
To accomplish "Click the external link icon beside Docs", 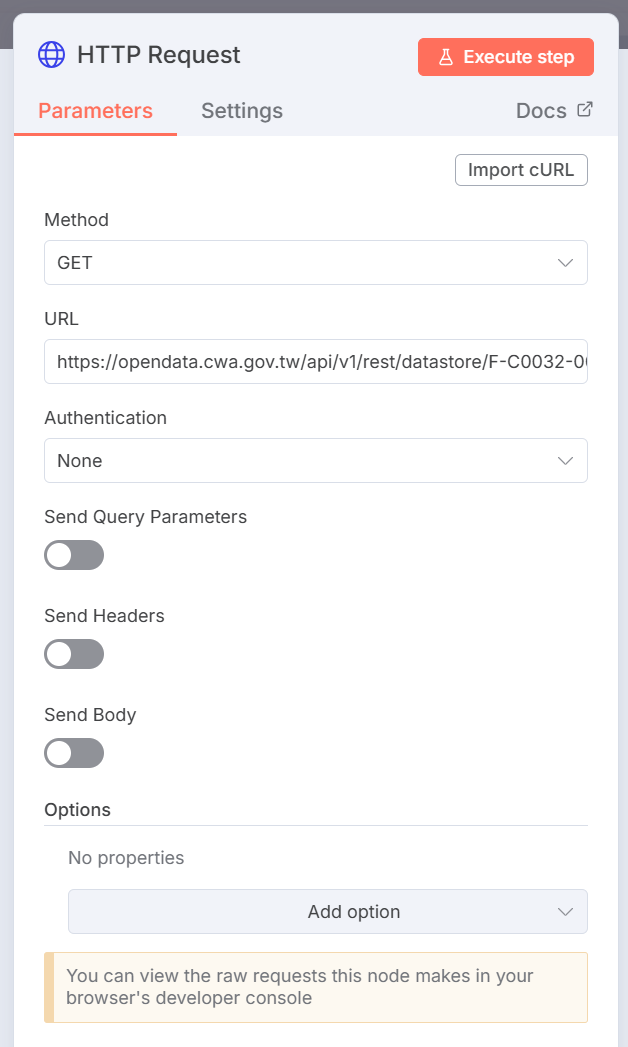I will click(x=585, y=110).
